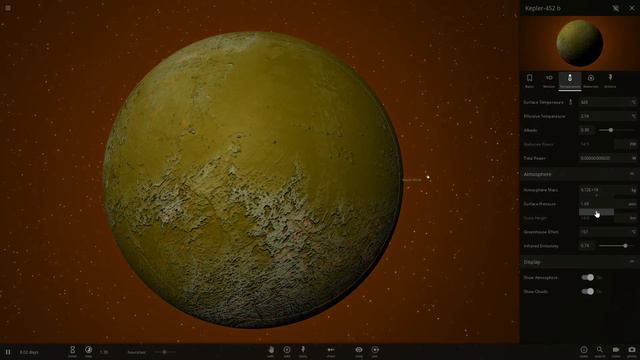This screenshot has height=360, width=640.
Task: Select the Launch tool icon
Action: tap(331, 351)
